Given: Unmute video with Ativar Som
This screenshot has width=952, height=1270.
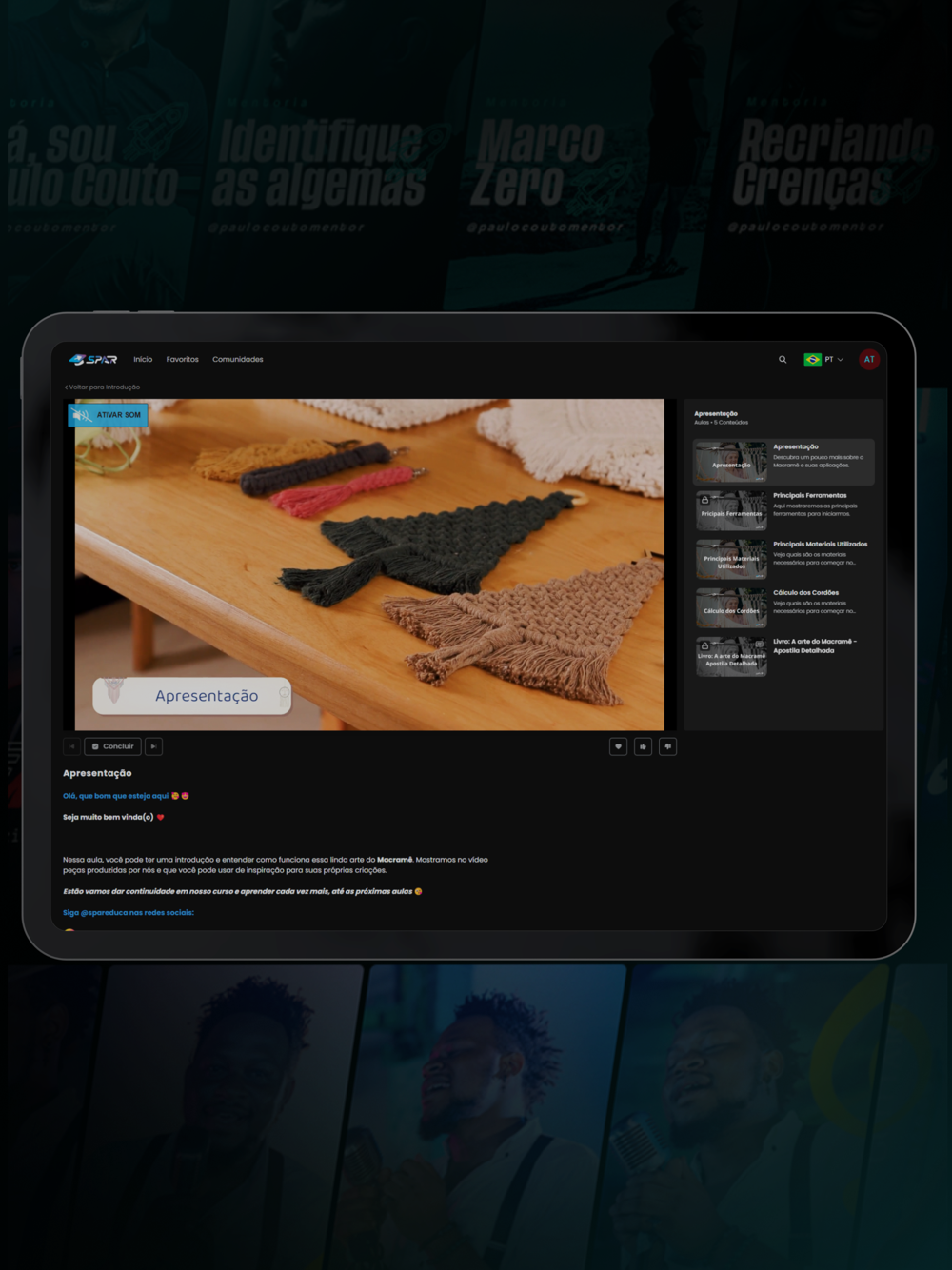Looking at the screenshot, I should pos(109,415).
